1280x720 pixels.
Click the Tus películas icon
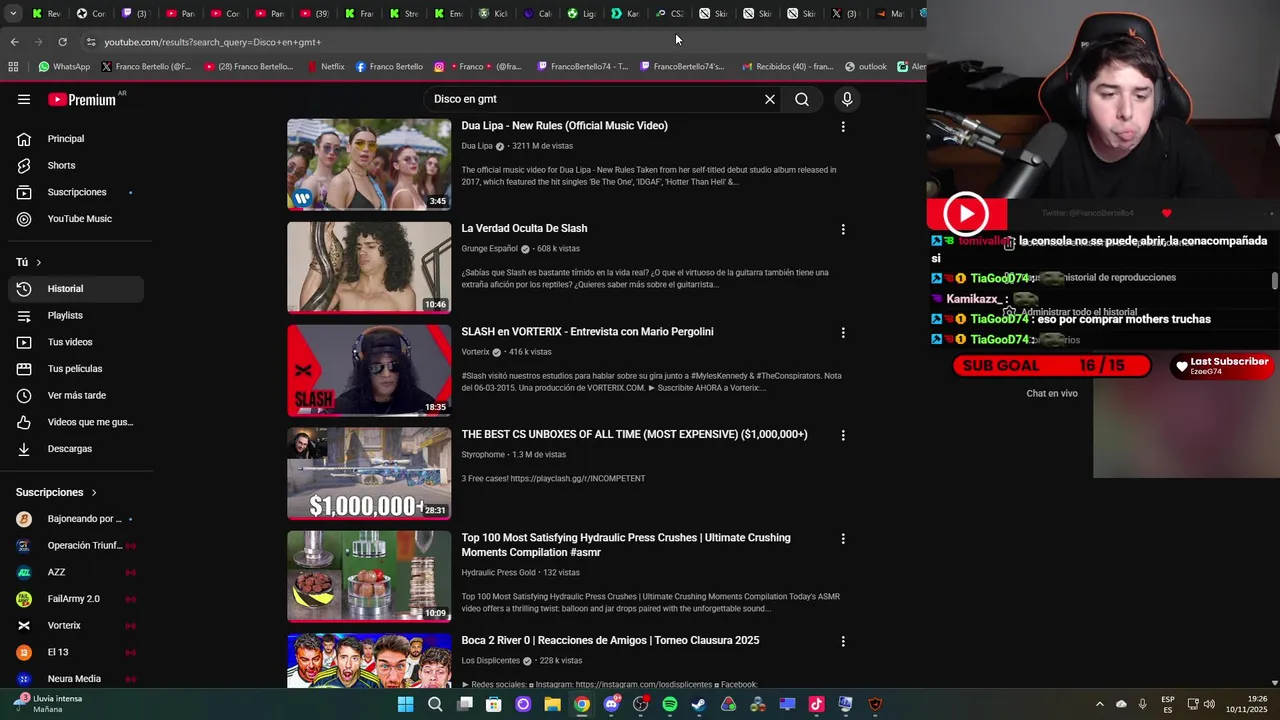[24, 369]
